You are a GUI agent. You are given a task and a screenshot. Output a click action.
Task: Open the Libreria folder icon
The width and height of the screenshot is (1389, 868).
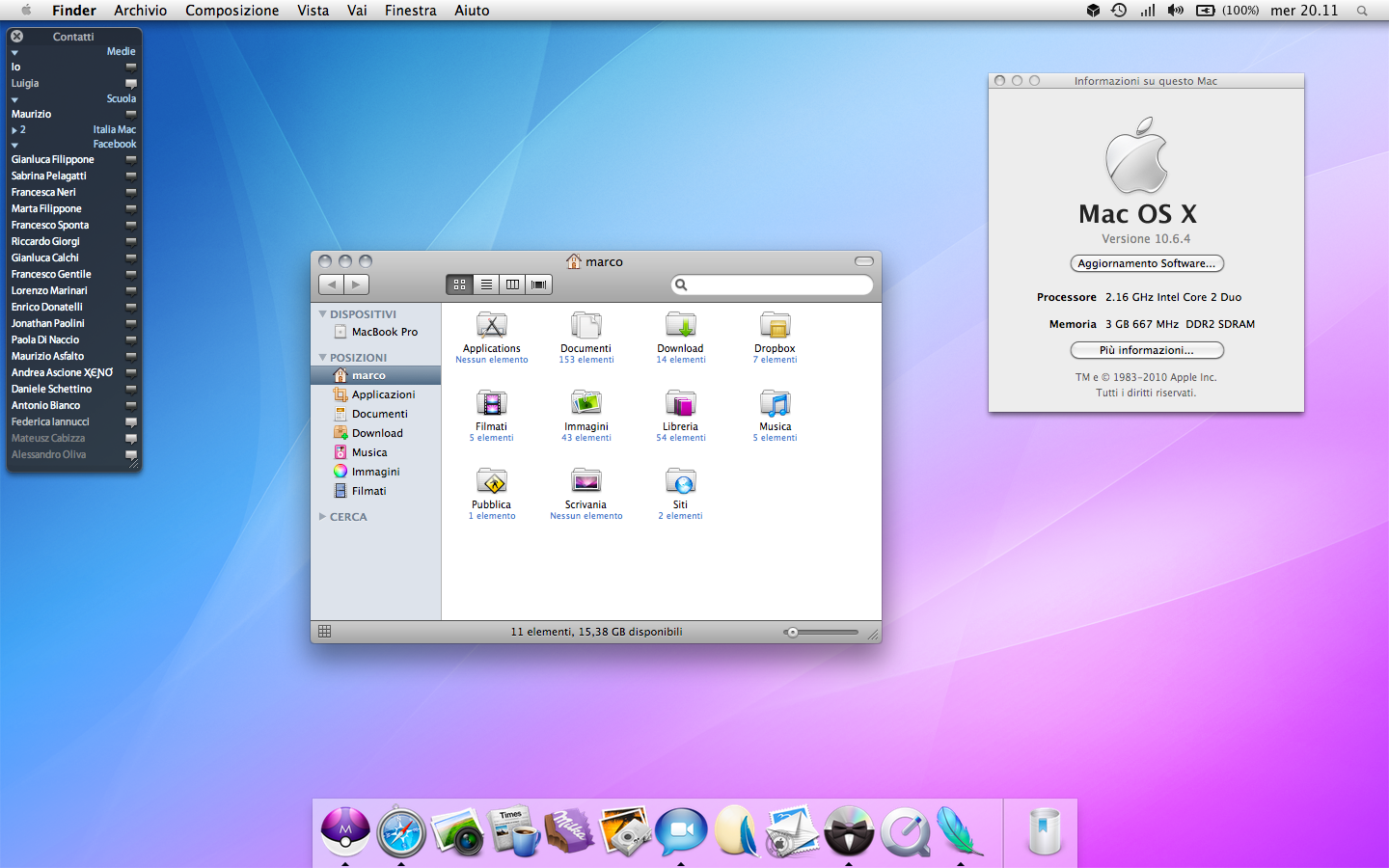point(680,403)
